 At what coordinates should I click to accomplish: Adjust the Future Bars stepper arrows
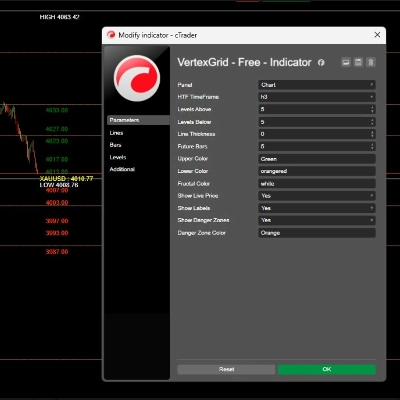coord(372,146)
